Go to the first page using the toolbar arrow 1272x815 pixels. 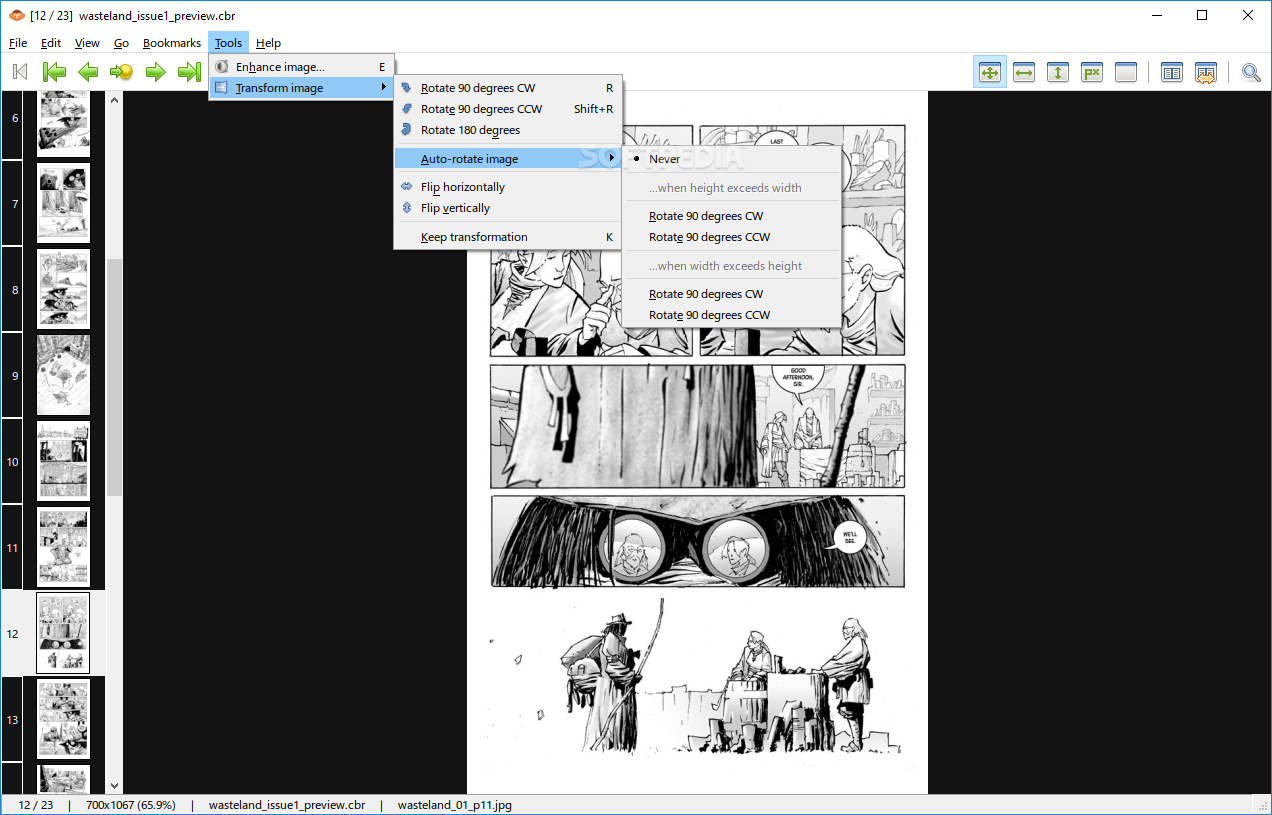click(54, 72)
